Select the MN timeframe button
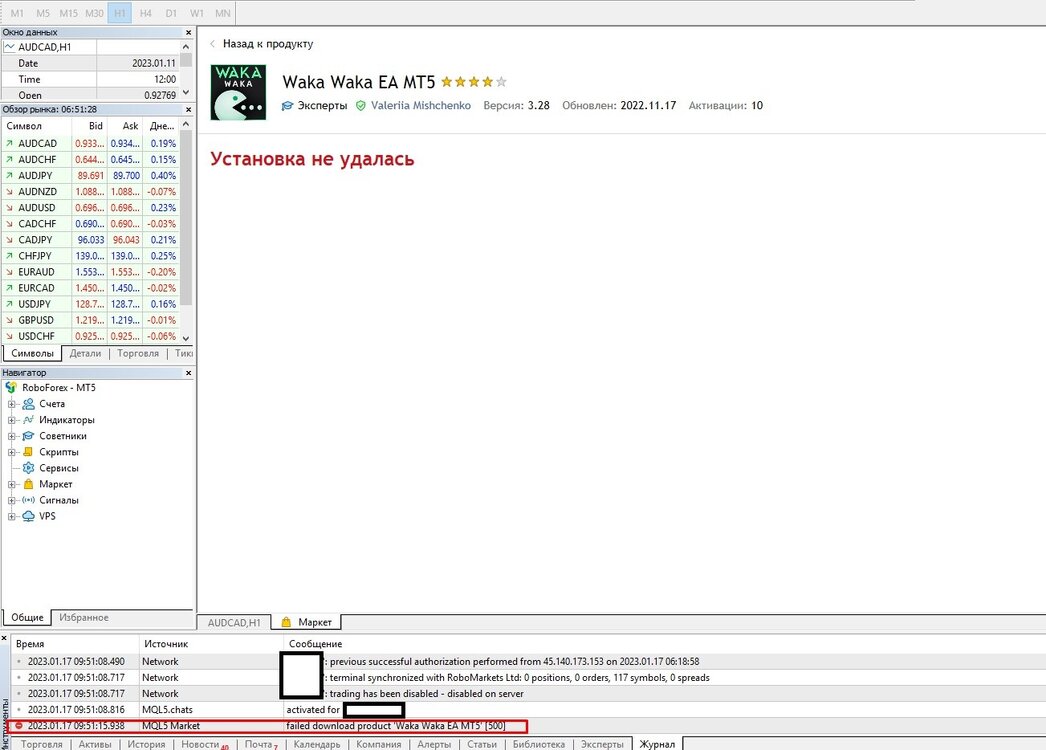Screen dimensions: 1046x750 pos(223,13)
